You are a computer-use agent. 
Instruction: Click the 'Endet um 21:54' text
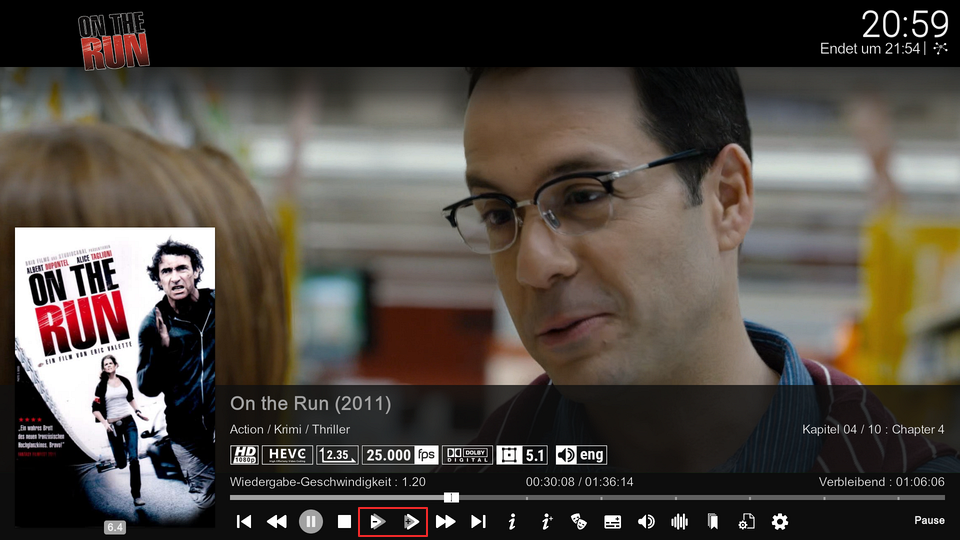[x=869, y=49]
